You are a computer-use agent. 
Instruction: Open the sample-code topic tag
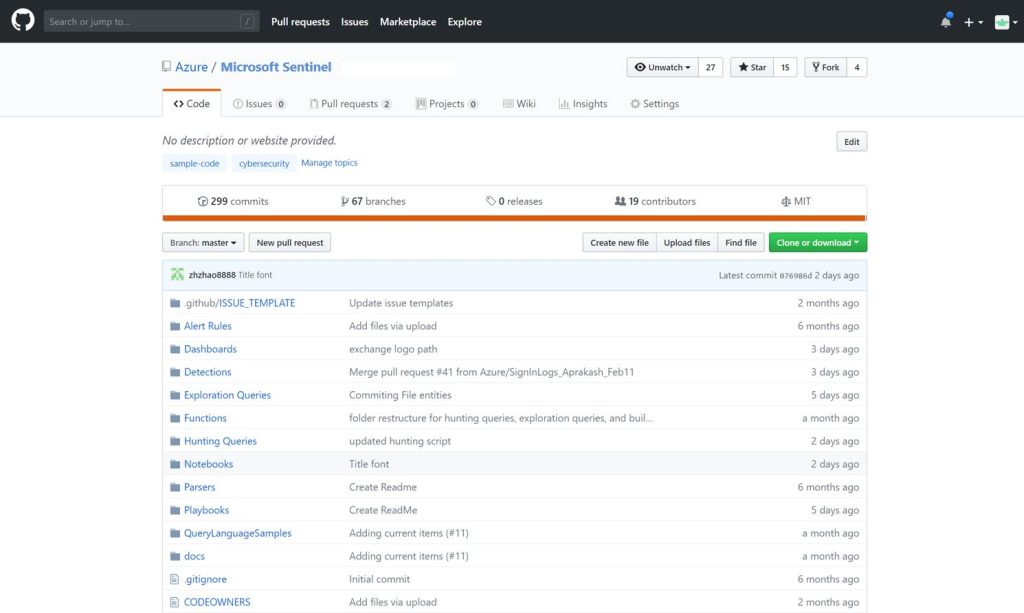(x=195, y=163)
